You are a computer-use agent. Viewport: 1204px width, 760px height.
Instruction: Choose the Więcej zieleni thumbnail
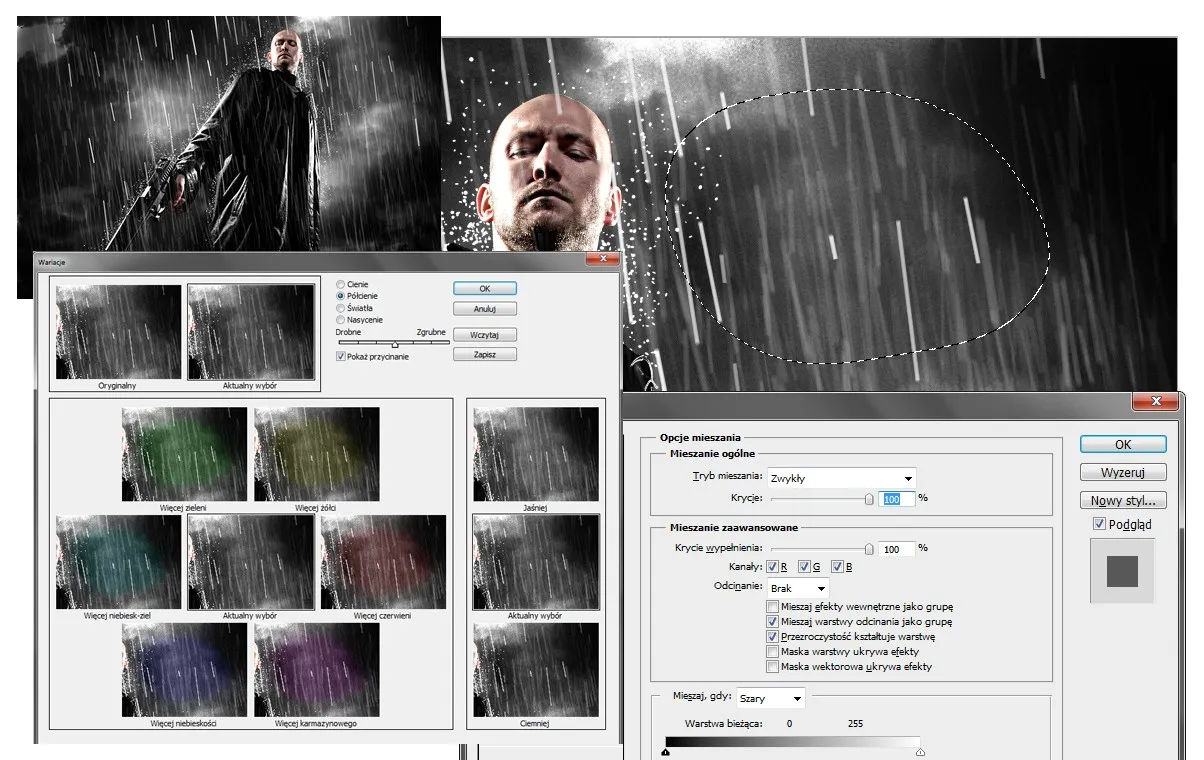184,454
